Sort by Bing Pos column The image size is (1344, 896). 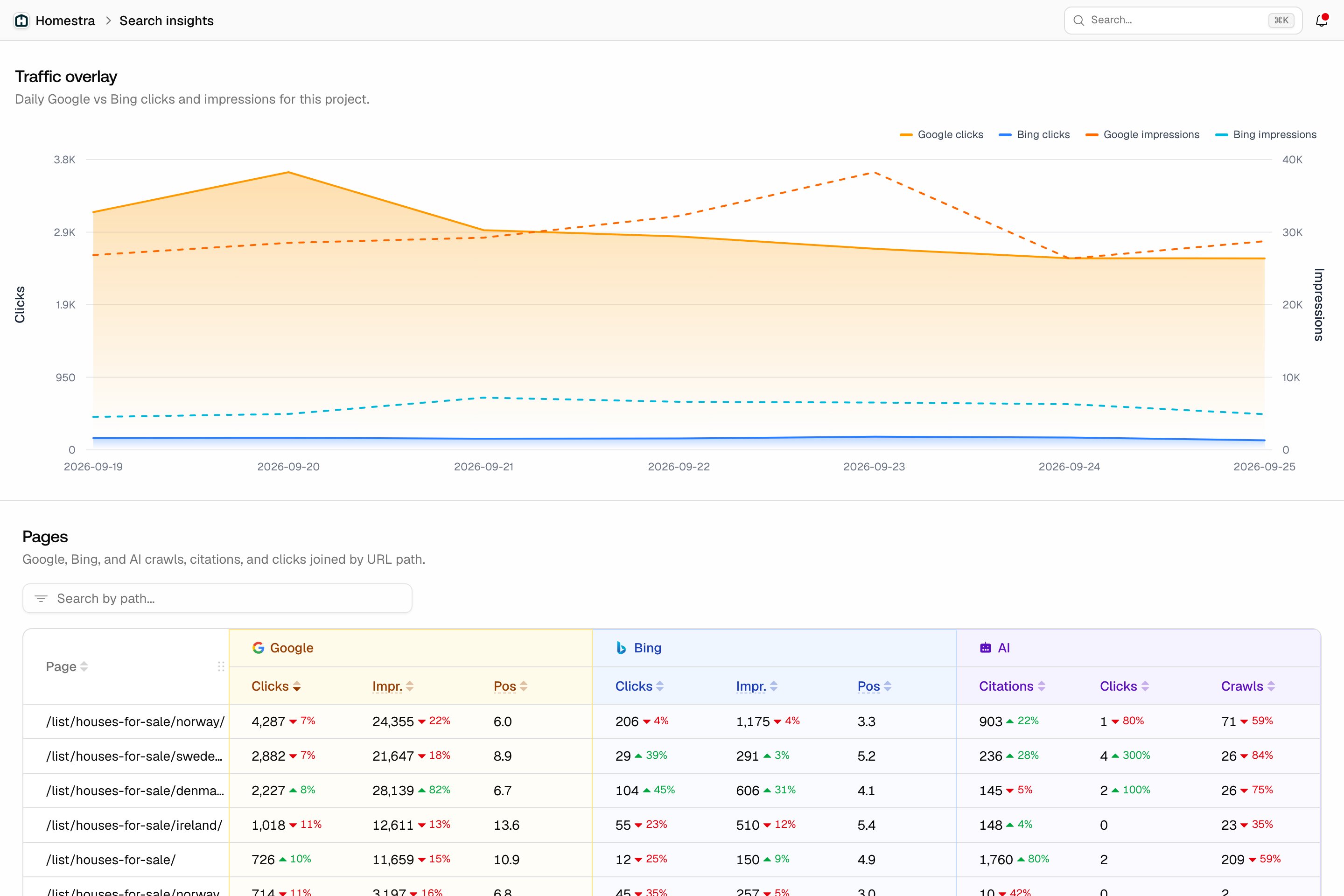(x=874, y=686)
